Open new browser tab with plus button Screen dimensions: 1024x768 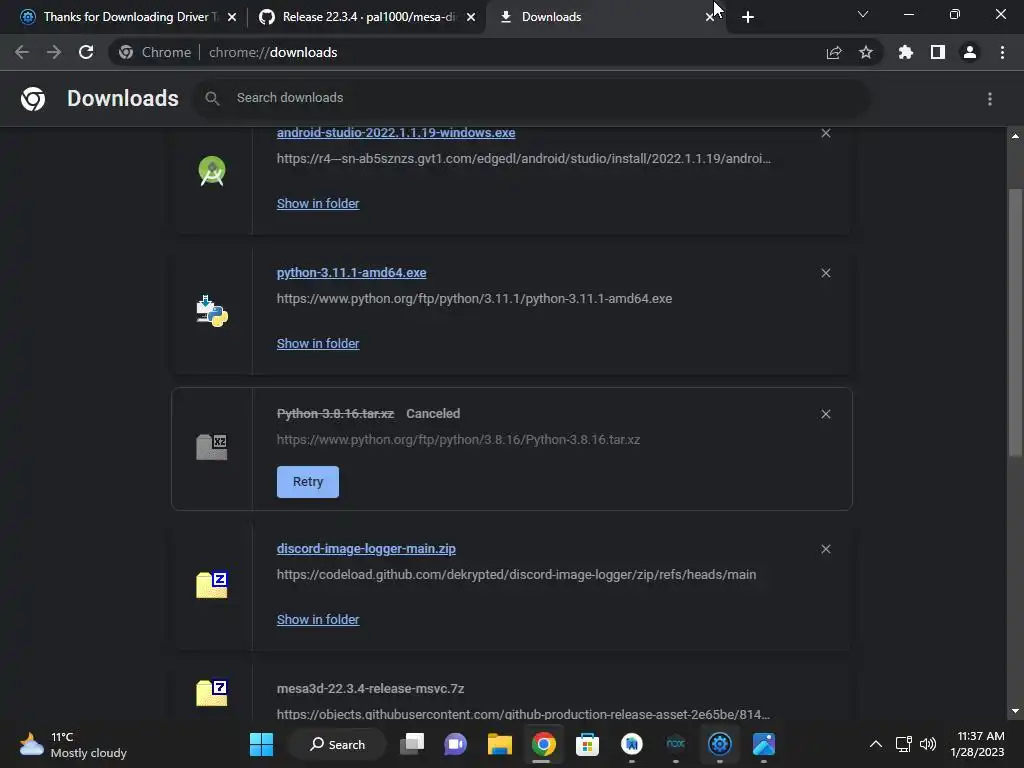click(x=748, y=17)
